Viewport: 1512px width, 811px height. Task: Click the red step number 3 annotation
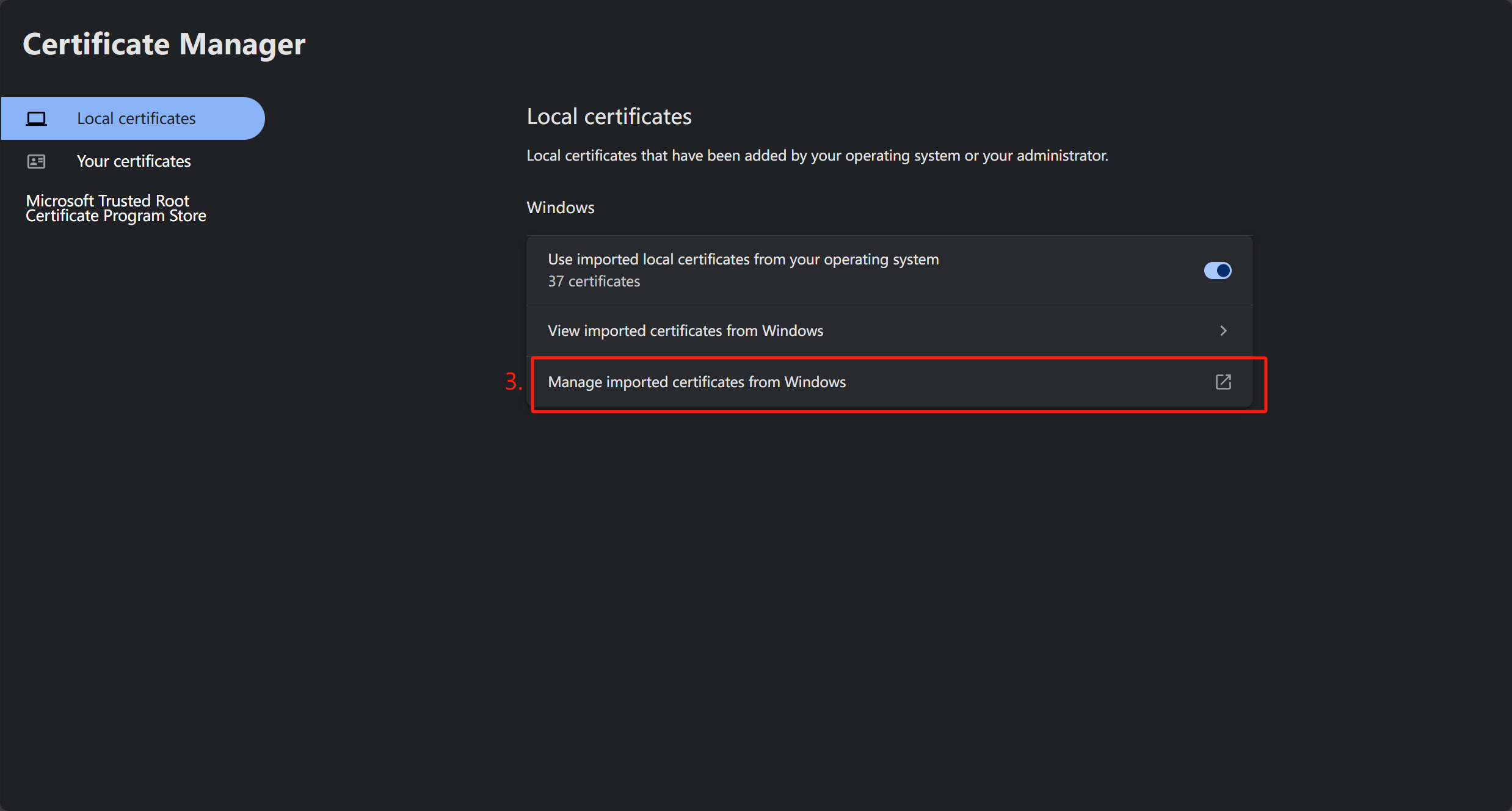[x=513, y=382]
